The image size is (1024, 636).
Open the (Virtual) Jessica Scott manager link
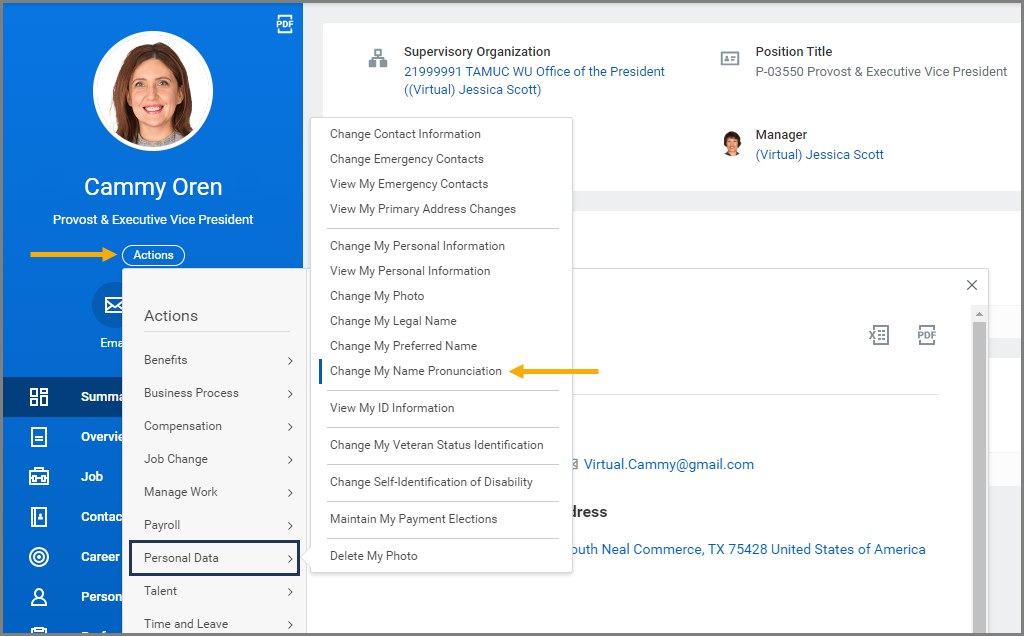pyautogui.click(x=820, y=155)
